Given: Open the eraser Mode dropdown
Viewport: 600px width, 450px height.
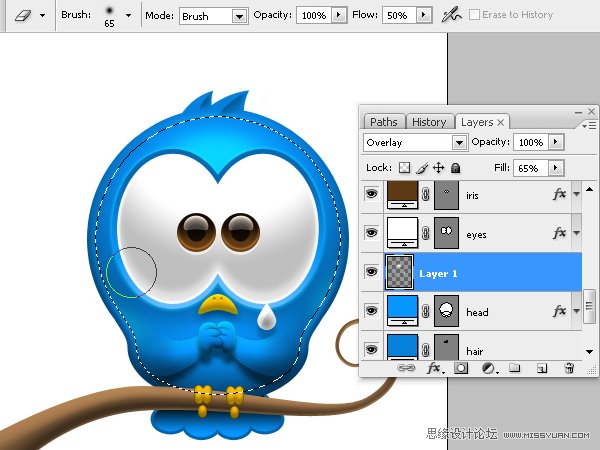Looking at the screenshot, I should (x=214, y=16).
